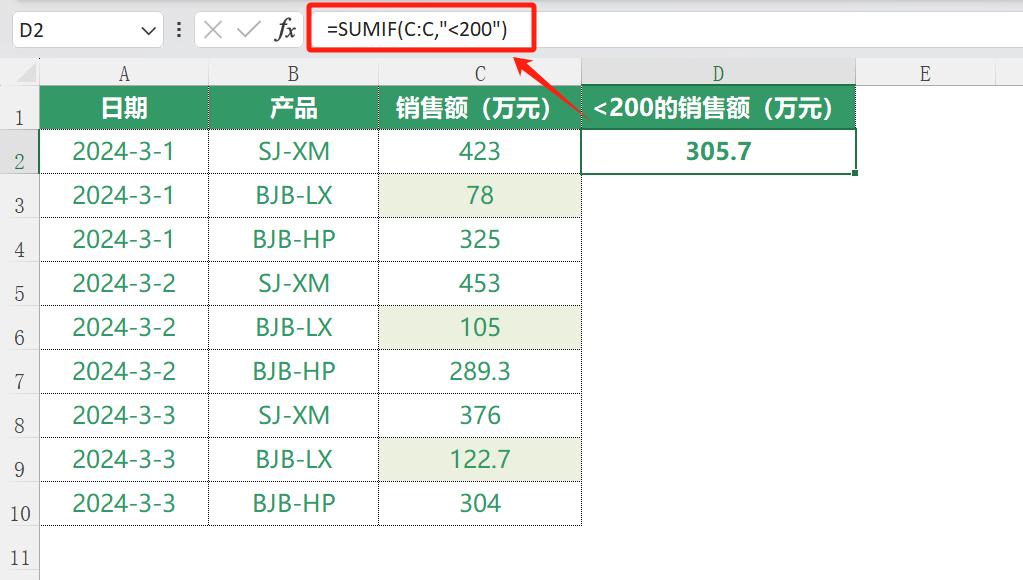1023x580 pixels.
Task: Click the header cell "销售额（万元）"
Action: pos(480,108)
